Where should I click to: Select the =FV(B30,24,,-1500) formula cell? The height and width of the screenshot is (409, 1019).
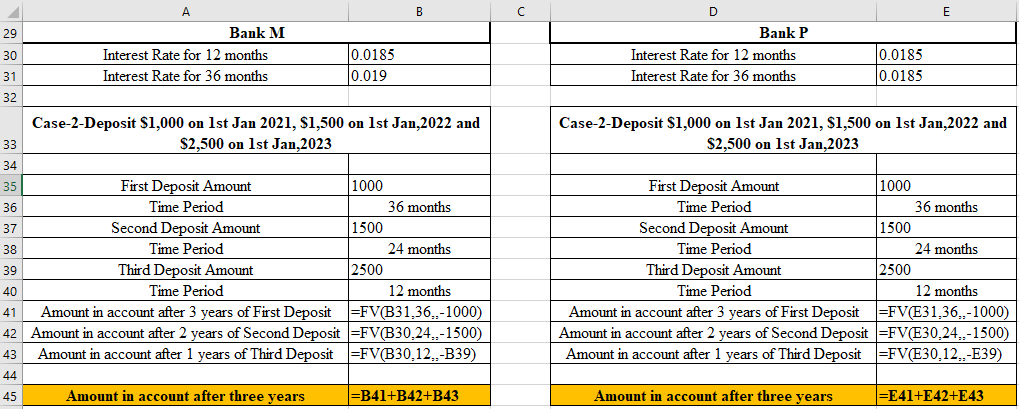tap(418, 333)
